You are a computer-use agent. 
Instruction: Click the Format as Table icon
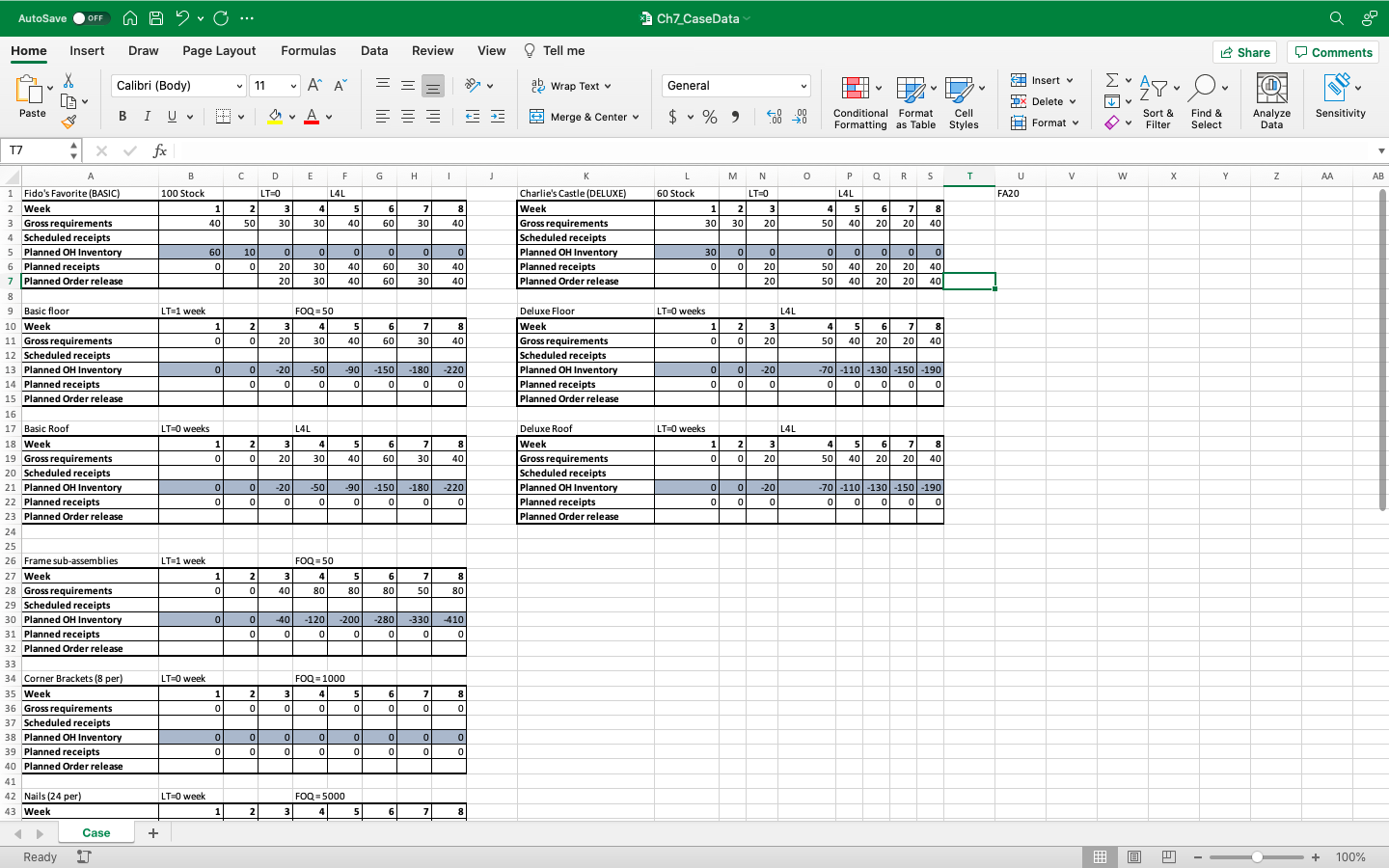(x=914, y=100)
